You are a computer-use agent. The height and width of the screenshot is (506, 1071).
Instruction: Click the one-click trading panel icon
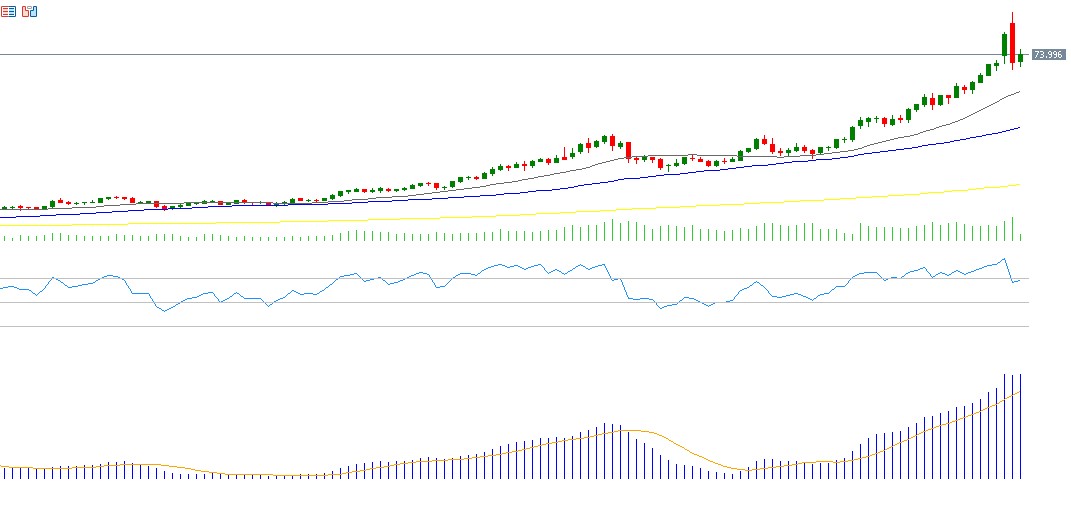point(29,11)
